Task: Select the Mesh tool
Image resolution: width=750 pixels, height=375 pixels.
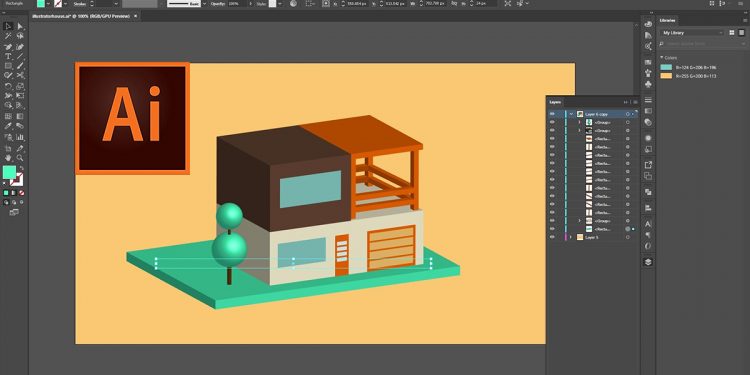Action: tap(8, 116)
